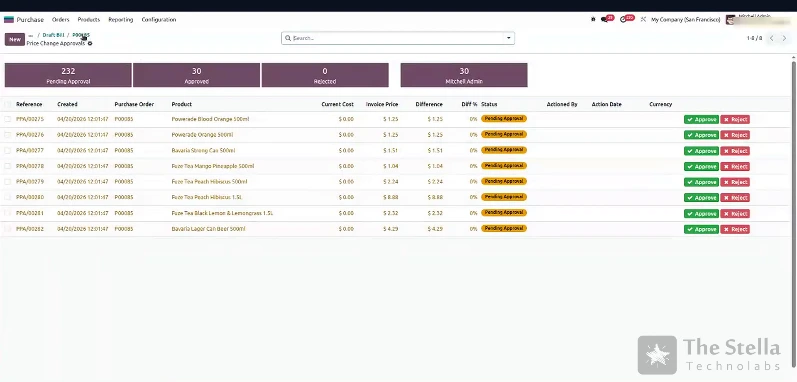Image resolution: width=797 pixels, height=382 pixels.
Task: Select checkbox for row PPA/00277
Action: point(8,150)
